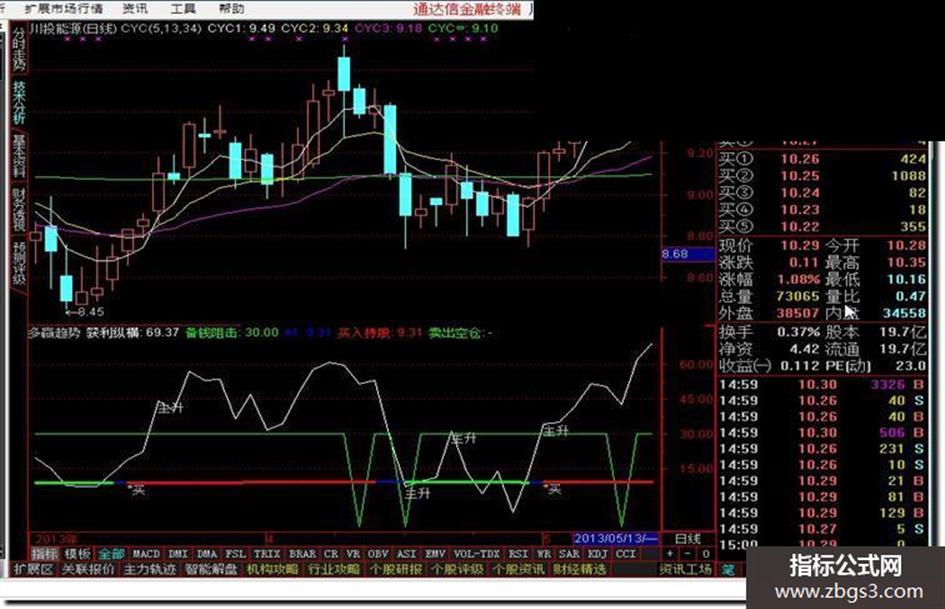Open the 财经精选 tab
The height and width of the screenshot is (609, 945).
pyautogui.click(x=579, y=569)
